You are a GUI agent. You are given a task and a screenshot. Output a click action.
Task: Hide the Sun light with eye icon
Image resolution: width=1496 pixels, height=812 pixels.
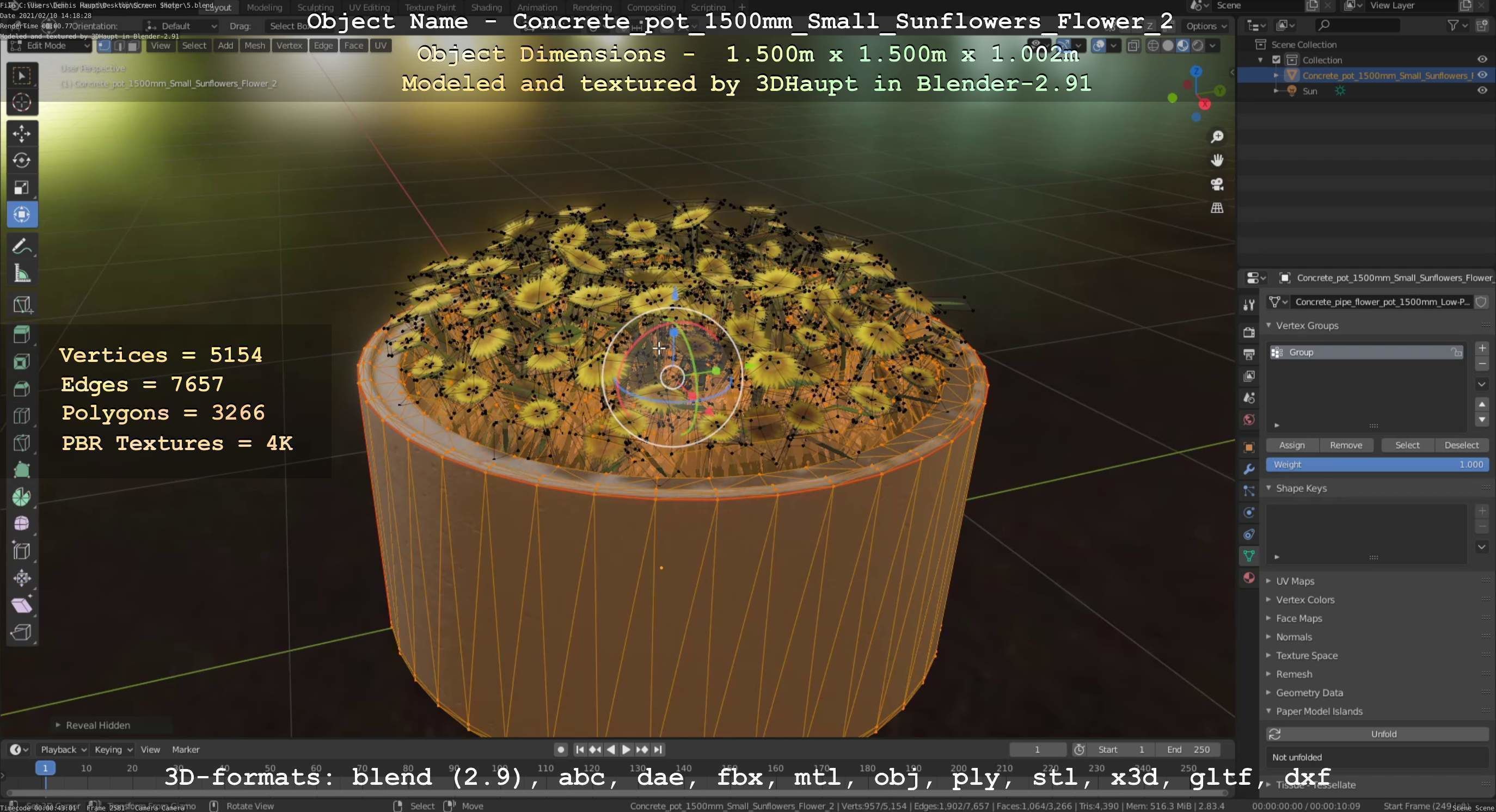click(x=1481, y=90)
